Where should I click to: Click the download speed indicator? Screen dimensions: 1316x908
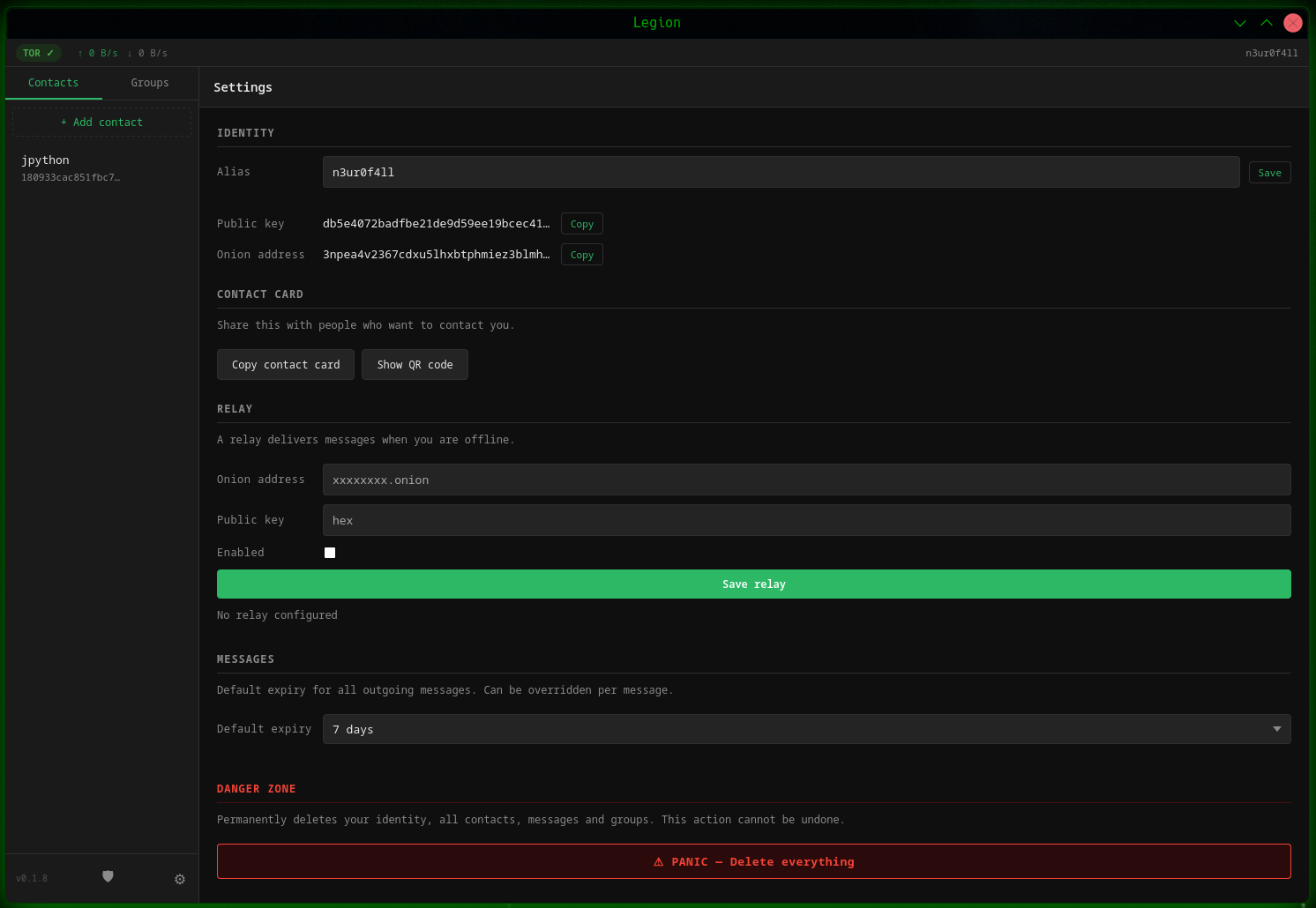click(x=147, y=53)
